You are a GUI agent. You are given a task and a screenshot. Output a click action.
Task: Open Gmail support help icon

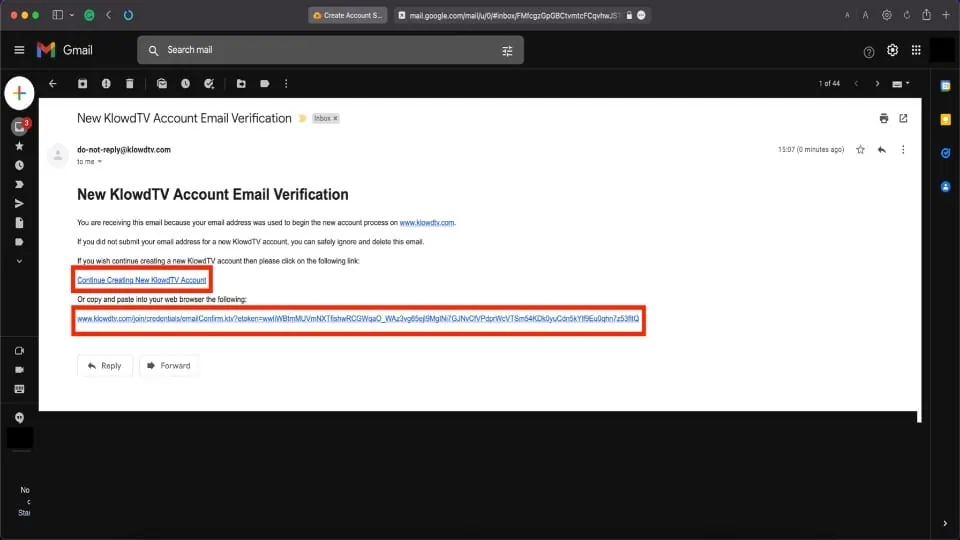click(868, 52)
